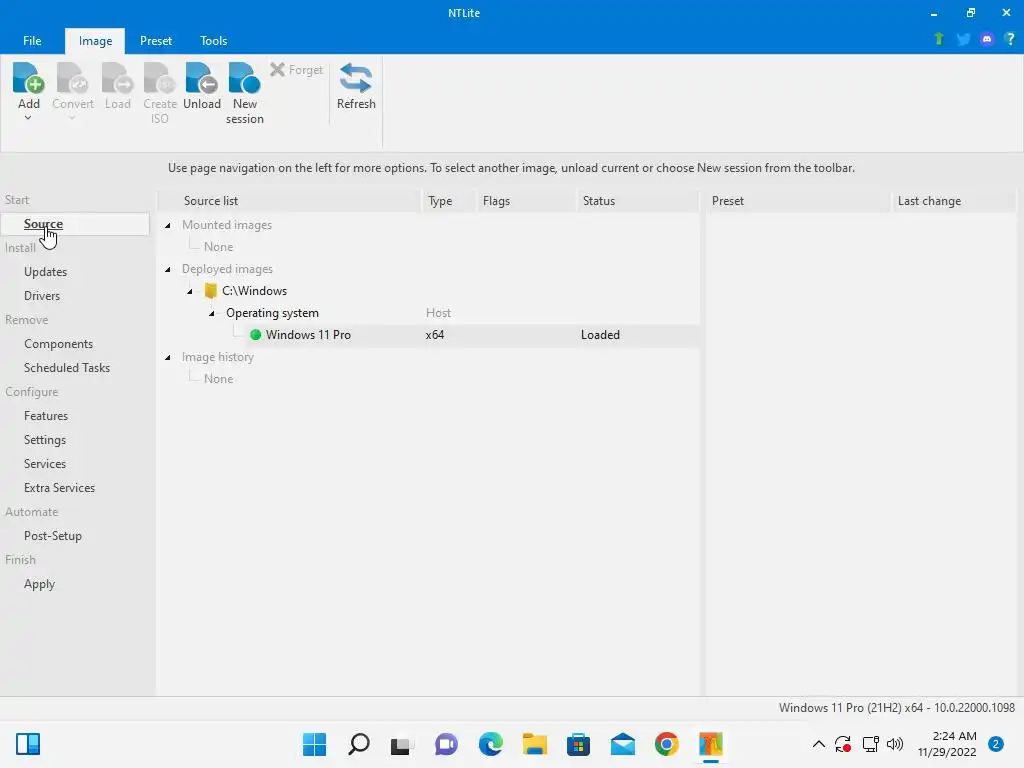This screenshot has width=1024, height=768.
Task: Show hidden tray icons chevron
Action: point(818,744)
